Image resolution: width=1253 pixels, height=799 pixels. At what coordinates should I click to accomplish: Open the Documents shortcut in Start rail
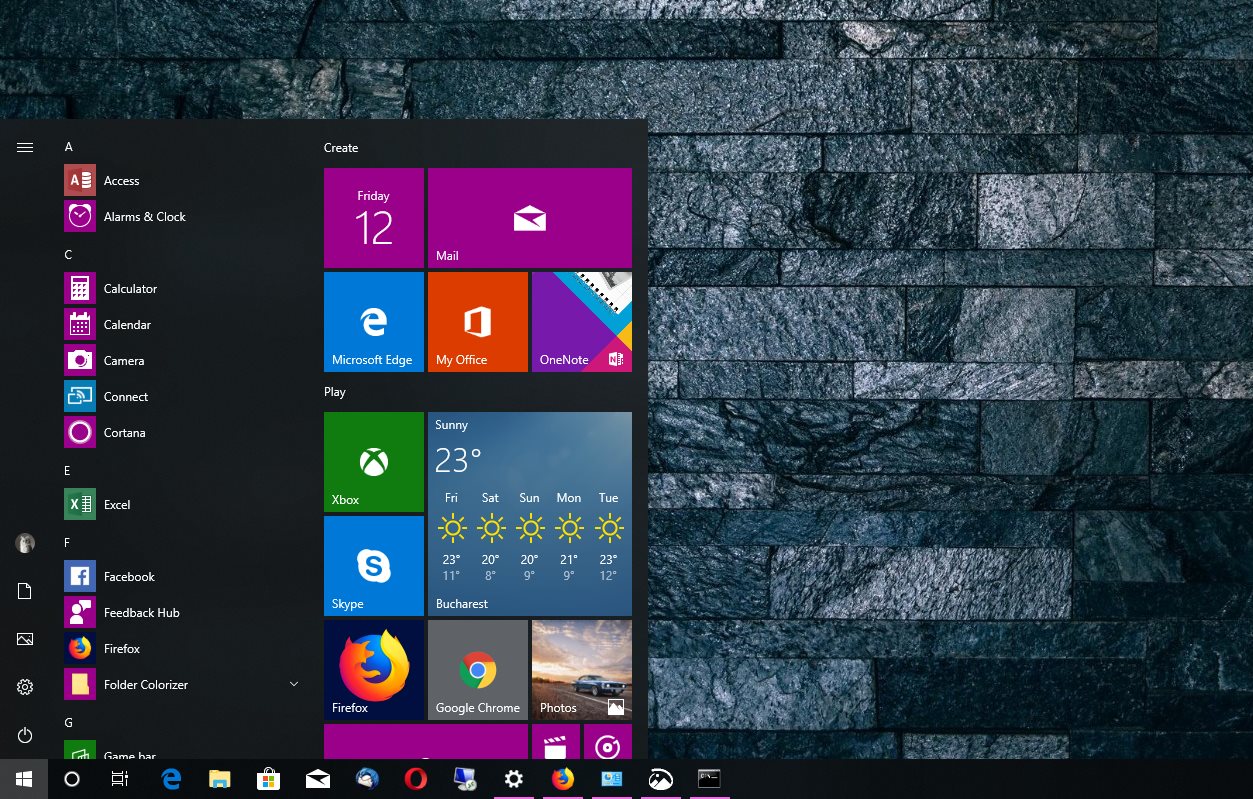[25, 591]
